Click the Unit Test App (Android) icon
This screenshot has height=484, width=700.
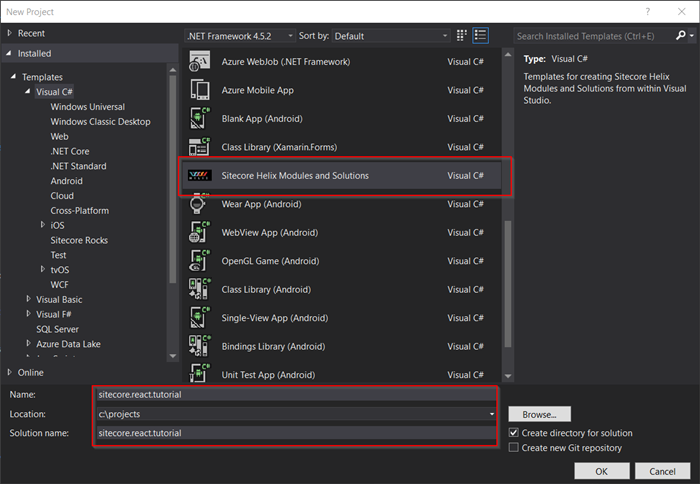pos(199,373)
